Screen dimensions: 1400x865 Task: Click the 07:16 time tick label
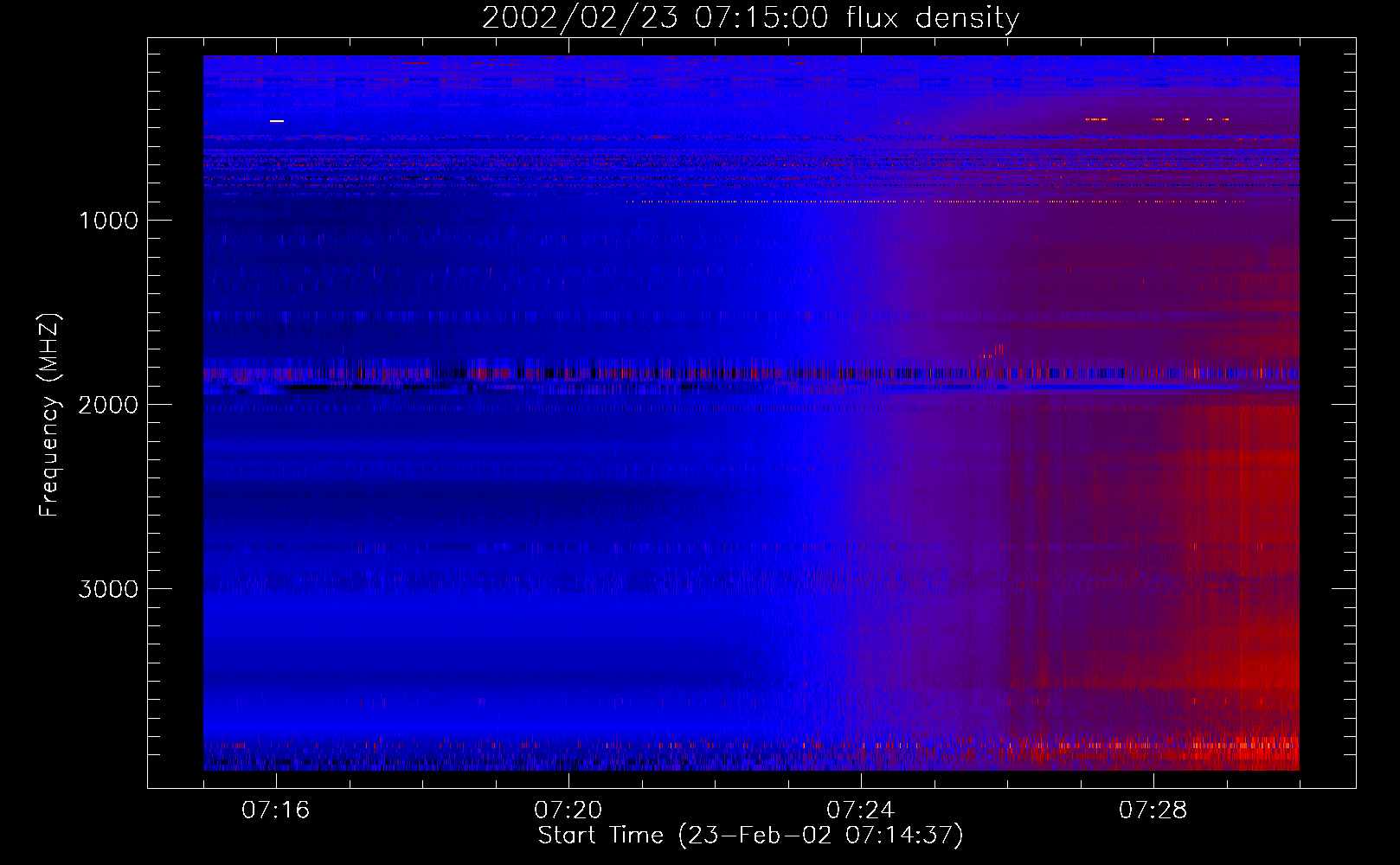[x=276, y=810]
